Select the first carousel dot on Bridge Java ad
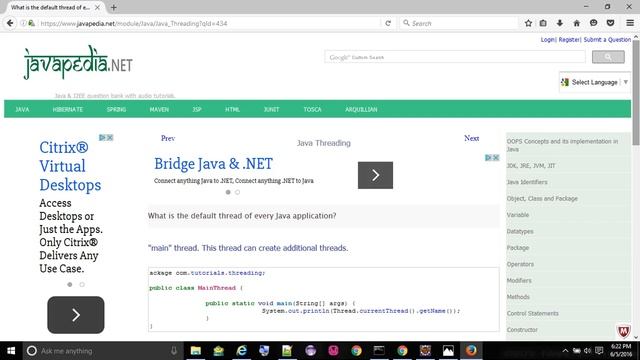Screen dimensions: 640x360 tap(228, 192)
